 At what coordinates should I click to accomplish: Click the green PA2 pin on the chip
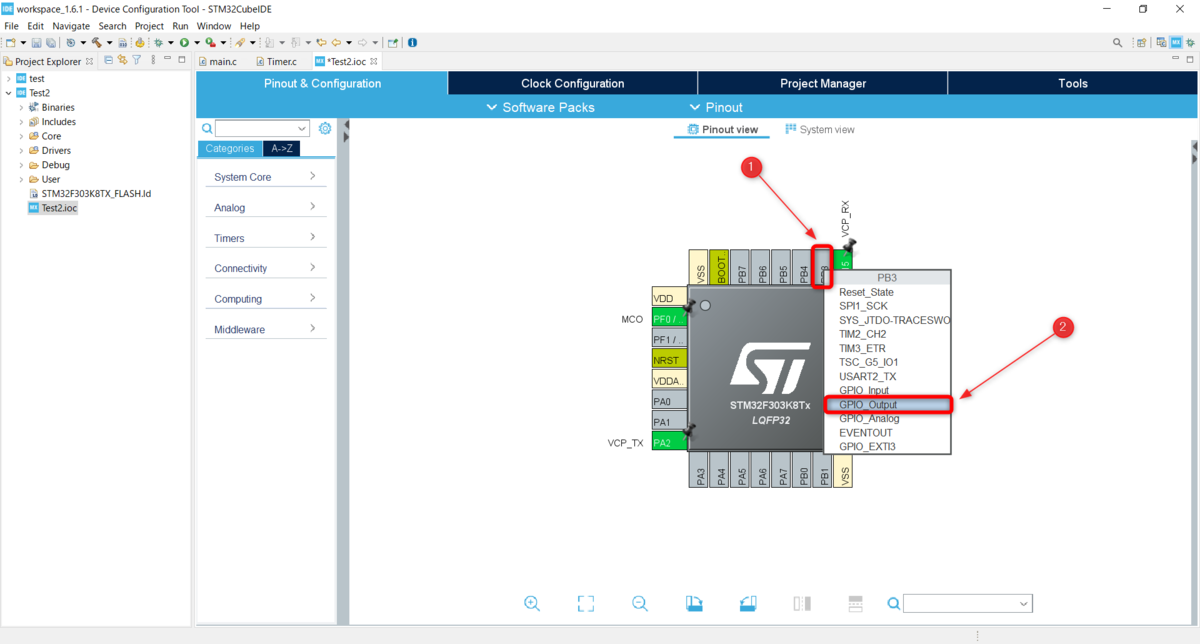click(669, 441)
